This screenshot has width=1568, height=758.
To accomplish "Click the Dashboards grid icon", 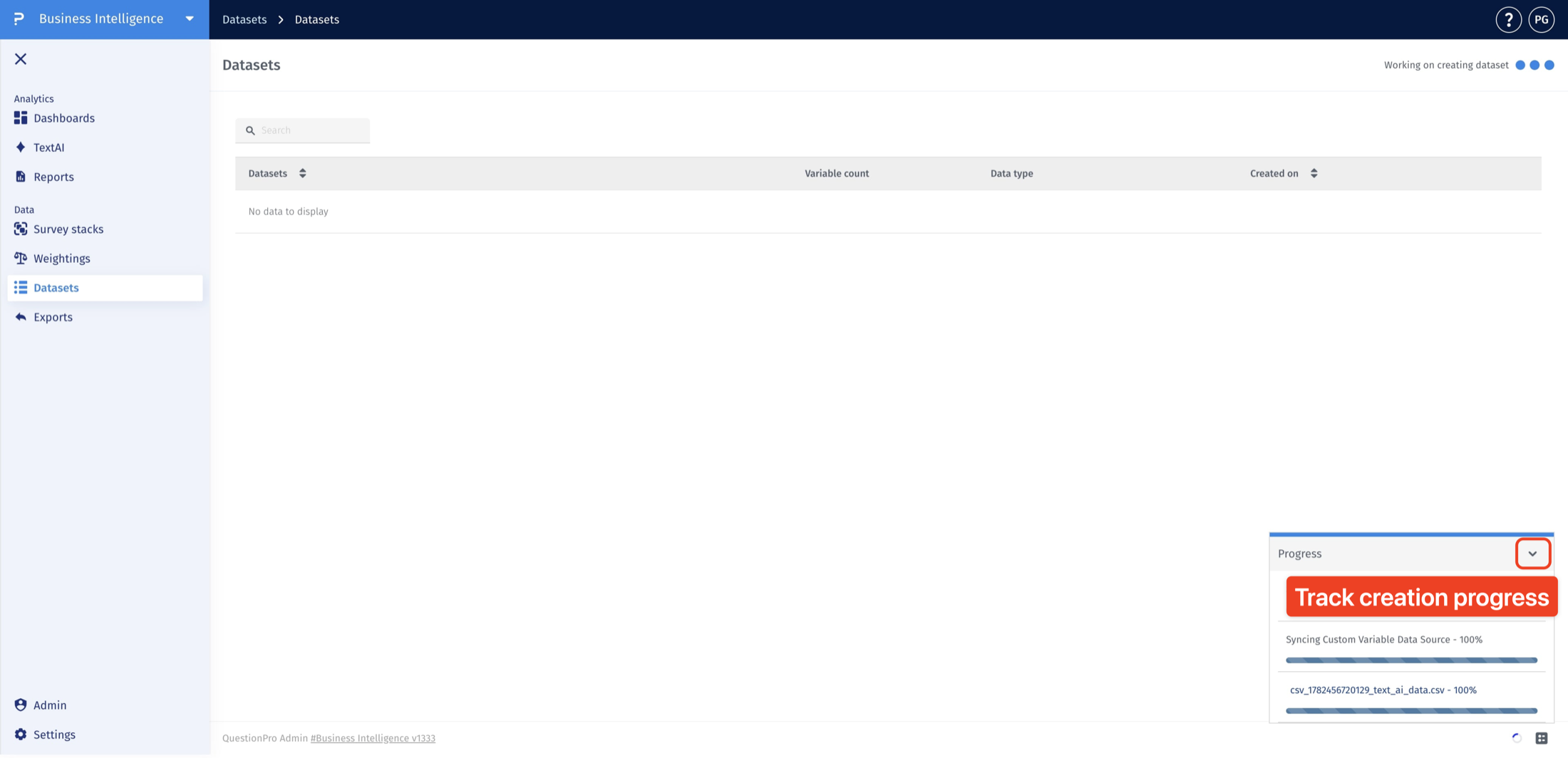I will 21,118.
